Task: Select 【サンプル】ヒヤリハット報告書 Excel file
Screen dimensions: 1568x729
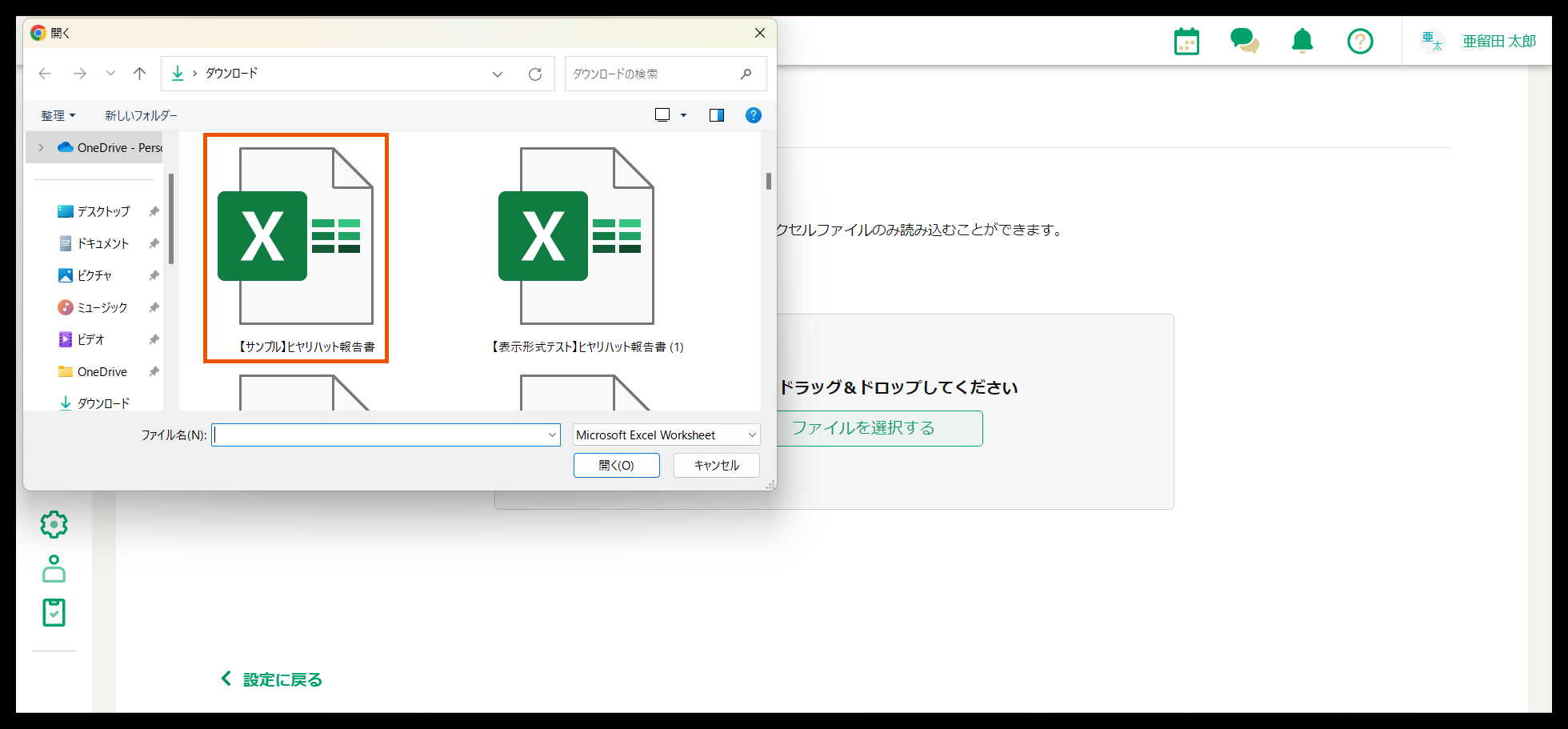Action: point(296,248)
